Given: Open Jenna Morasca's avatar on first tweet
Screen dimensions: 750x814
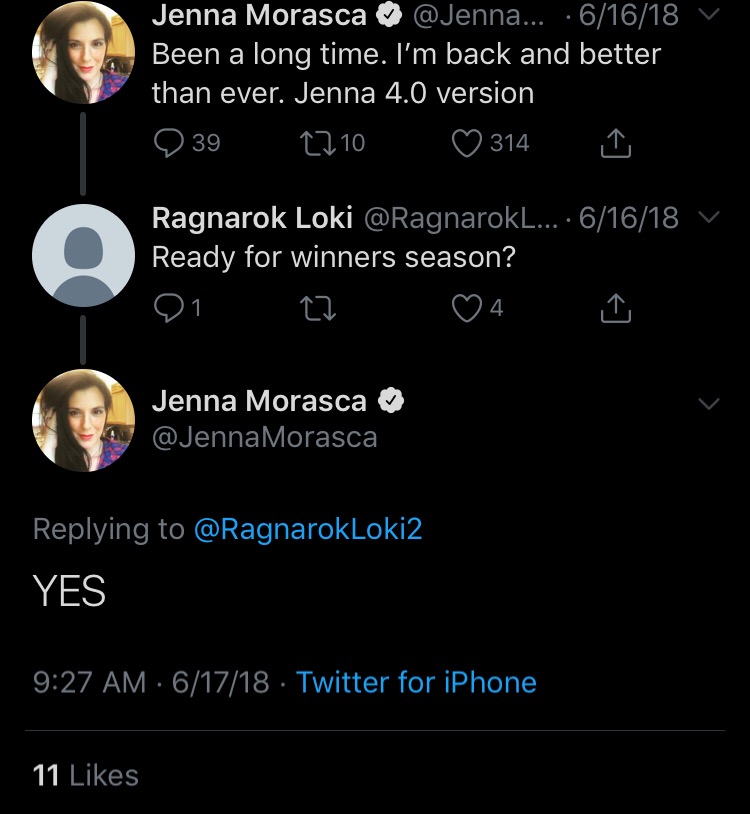Looking at the screenshot, I should [x=84, y=52].
